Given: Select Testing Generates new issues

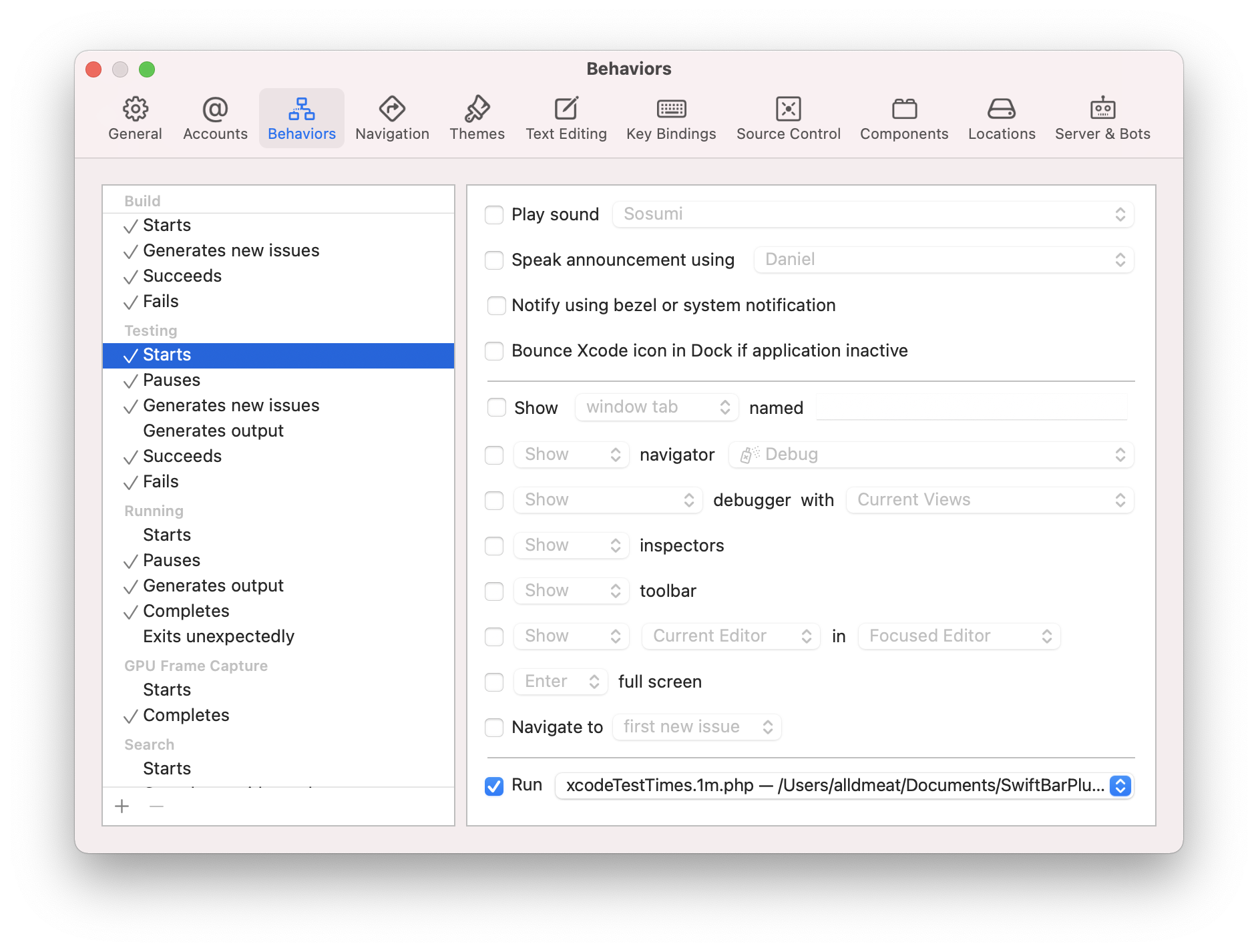Looking at the screenshot, I should tap(278, 406).
